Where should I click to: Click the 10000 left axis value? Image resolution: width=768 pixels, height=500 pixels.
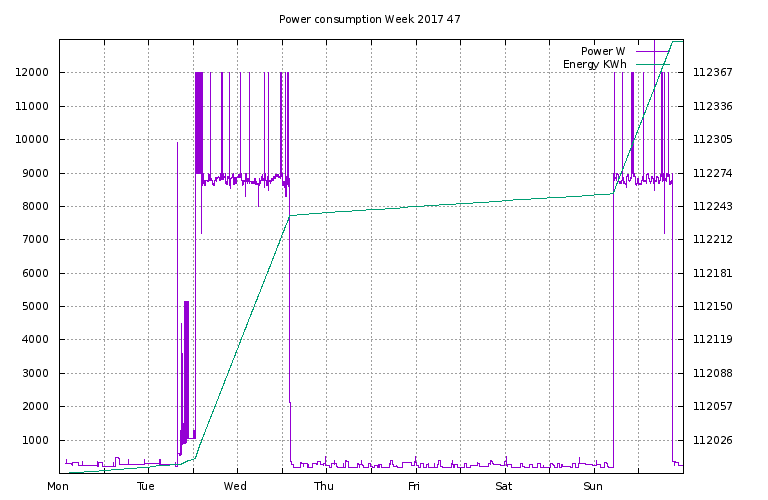[x=32, y=140]
